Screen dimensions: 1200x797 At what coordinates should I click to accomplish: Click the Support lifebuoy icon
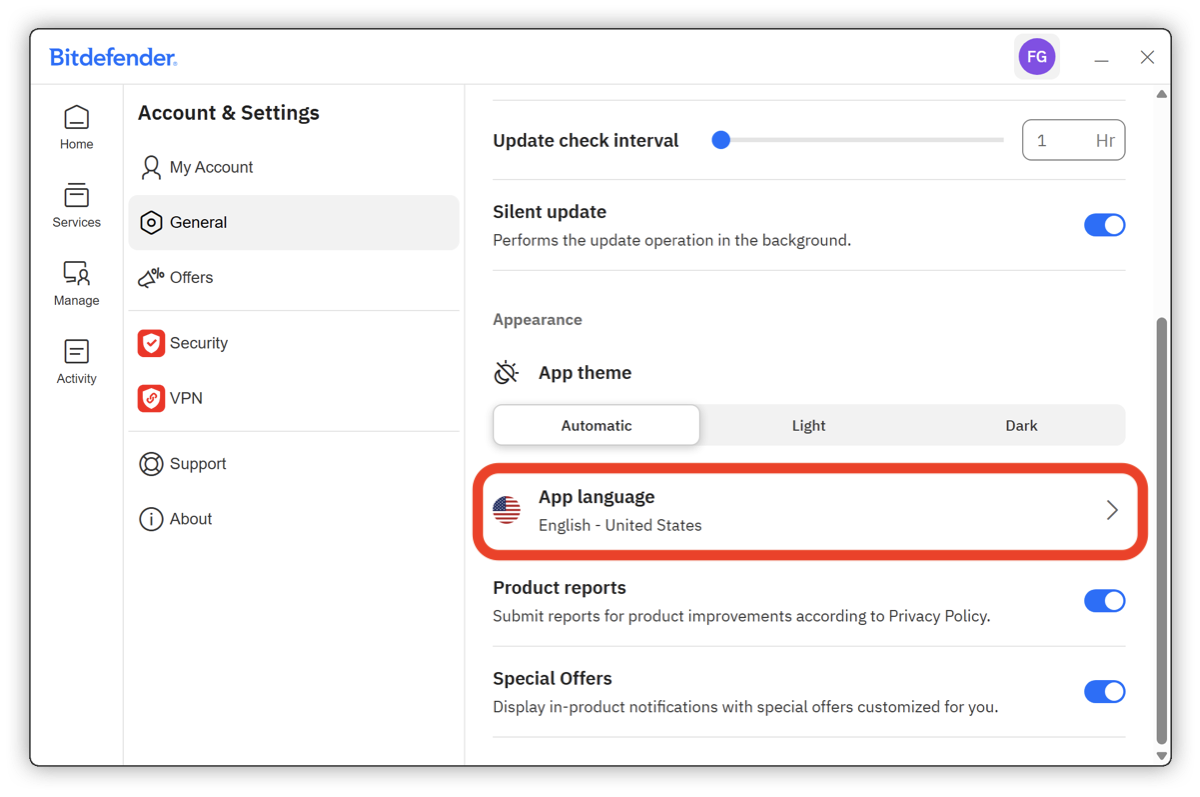pyautogui.click(x=151, y=464)
